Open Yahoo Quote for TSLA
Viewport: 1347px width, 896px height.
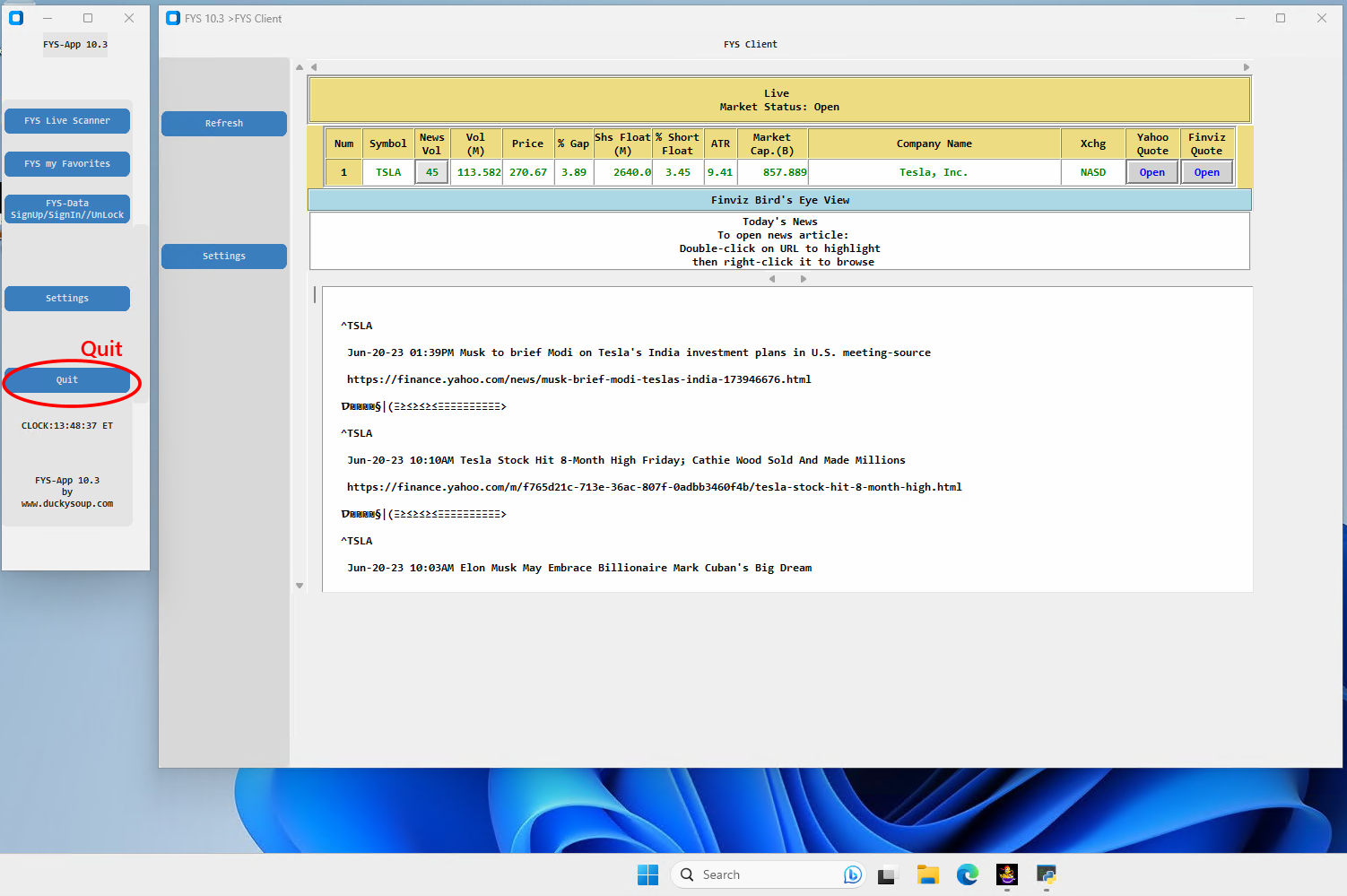point(1152,172)
